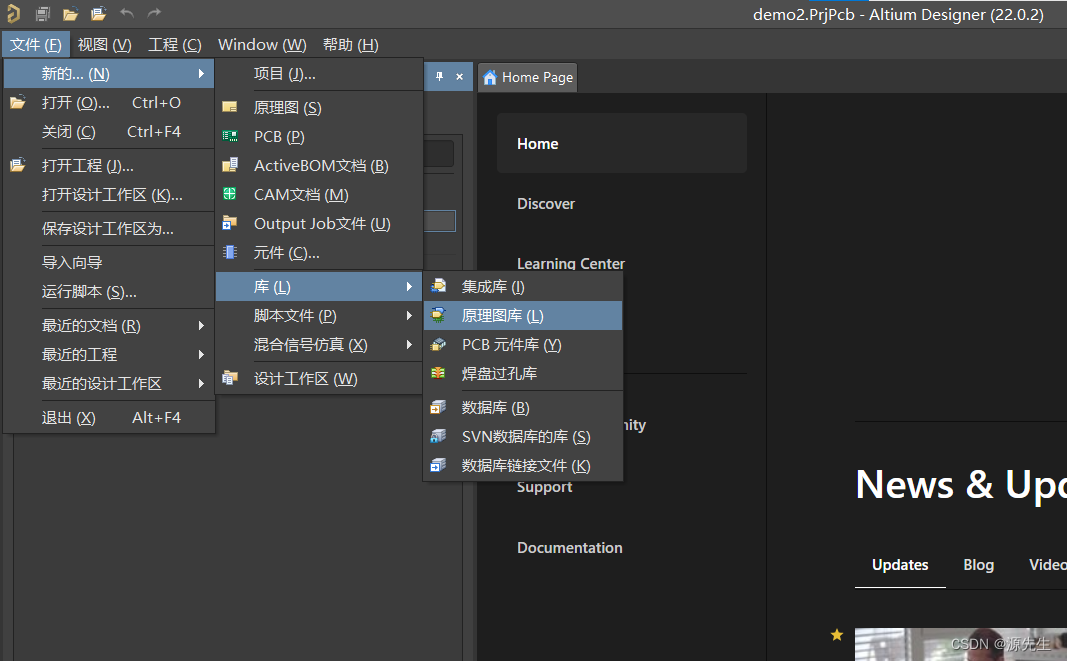The image size is (1067, 661).
Task: Expand the 脚本文件 (P) submenu arrow
Action: tap(409, 315)
